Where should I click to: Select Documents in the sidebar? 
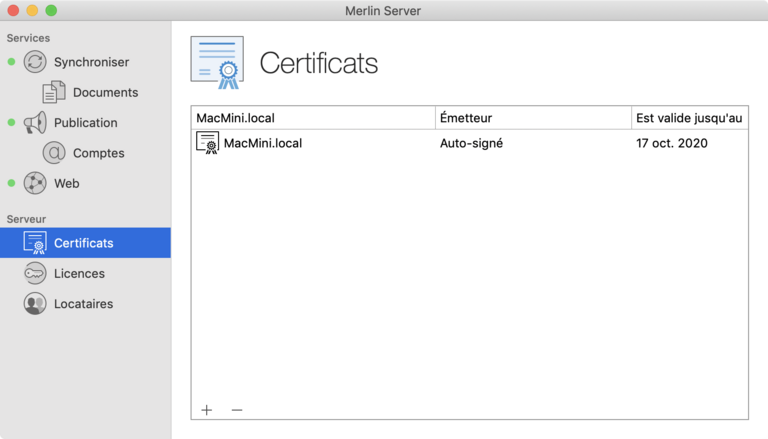[105, 93]
